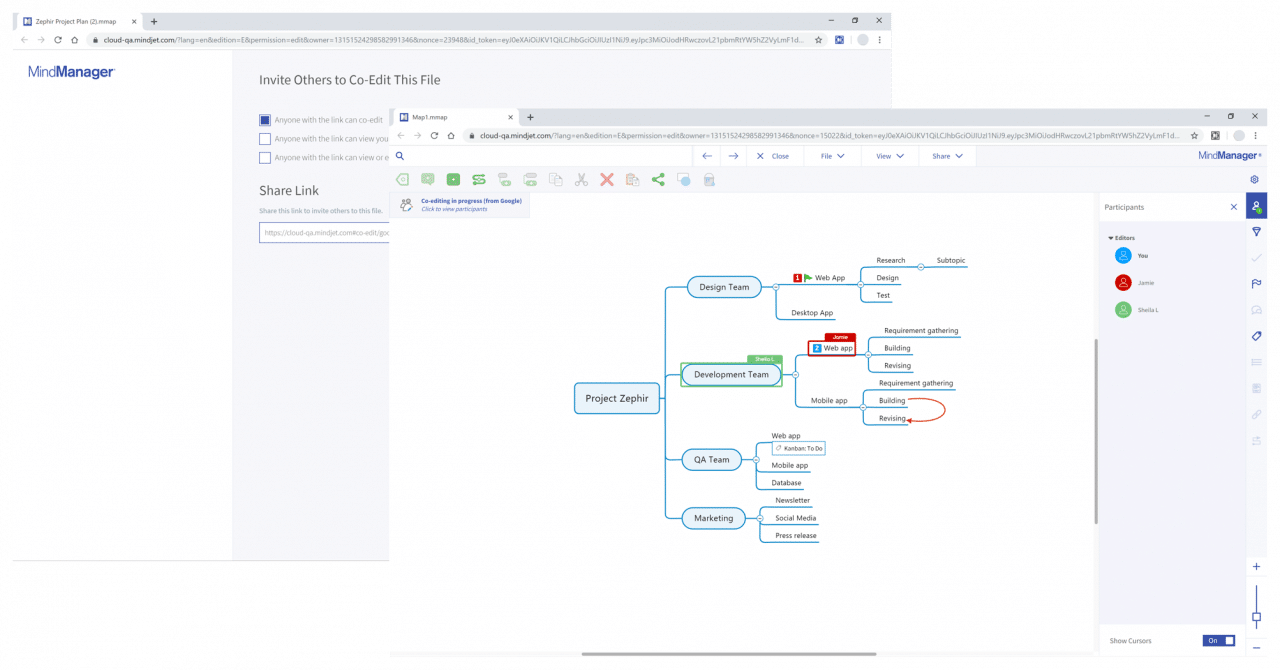Open the tag icon in right sidebar

1256,336
